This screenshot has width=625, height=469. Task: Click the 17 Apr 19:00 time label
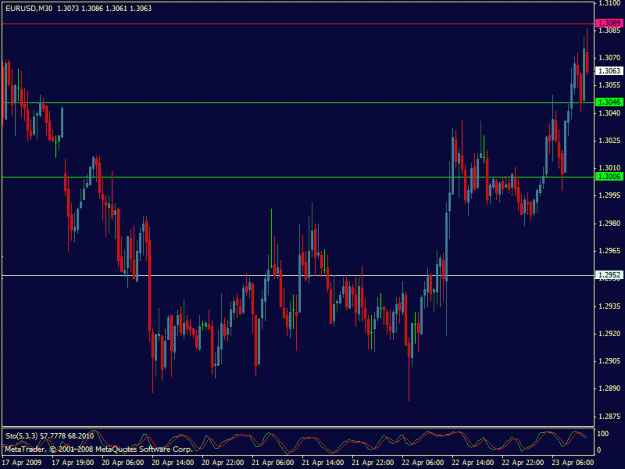pyautogui.click(x=73, y=463)
